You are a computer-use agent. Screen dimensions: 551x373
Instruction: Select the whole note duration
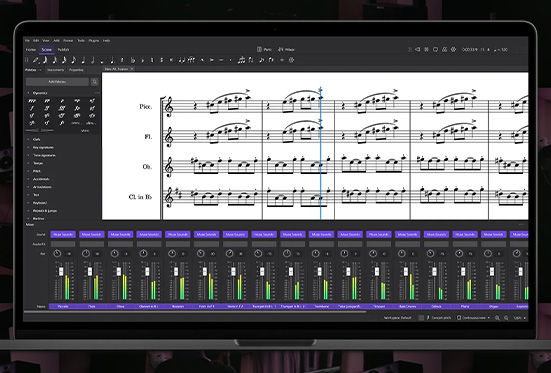[102, 61]
